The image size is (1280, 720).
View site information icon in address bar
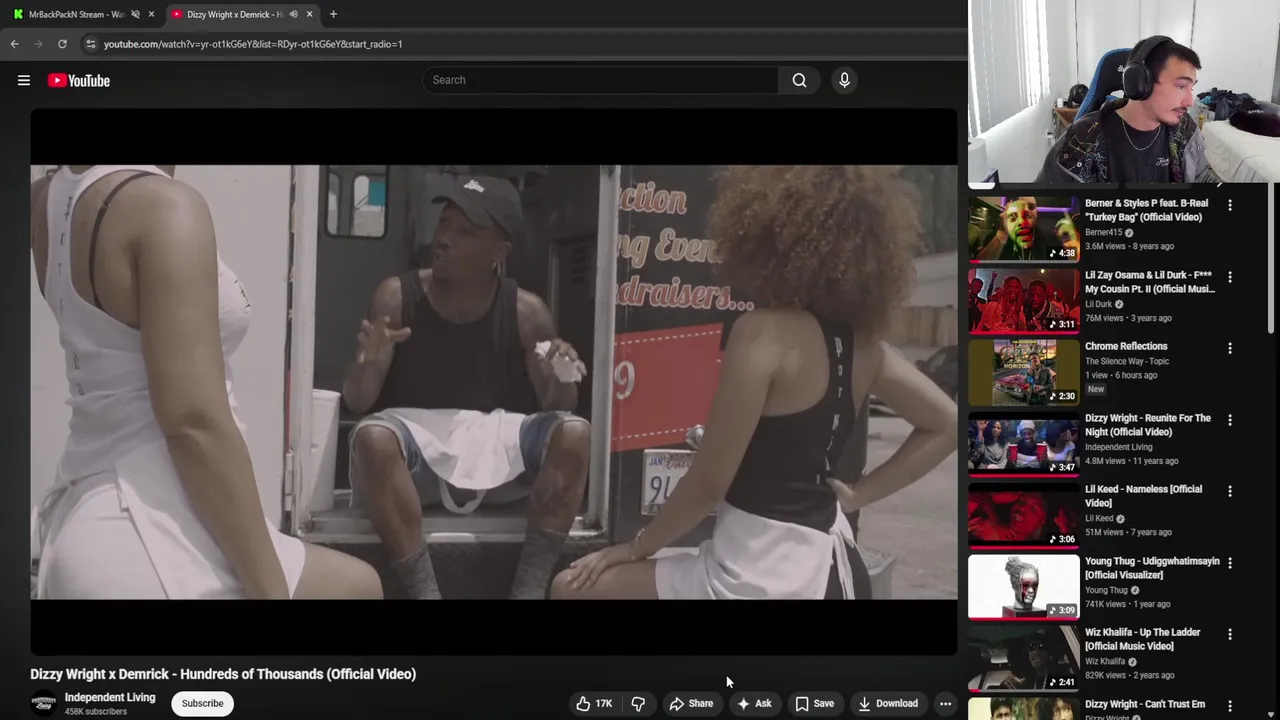pos(90,44)
